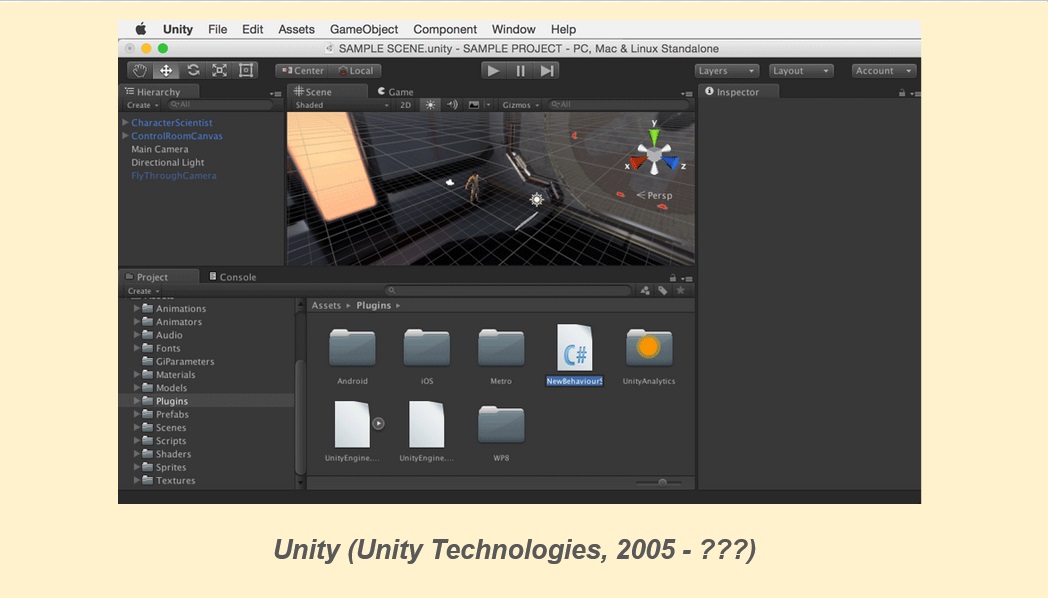Image resolution: width=1048 pixels, height=598 pixels.
Task: Expand the Scripts folder
Action: (x=136, y=440)
